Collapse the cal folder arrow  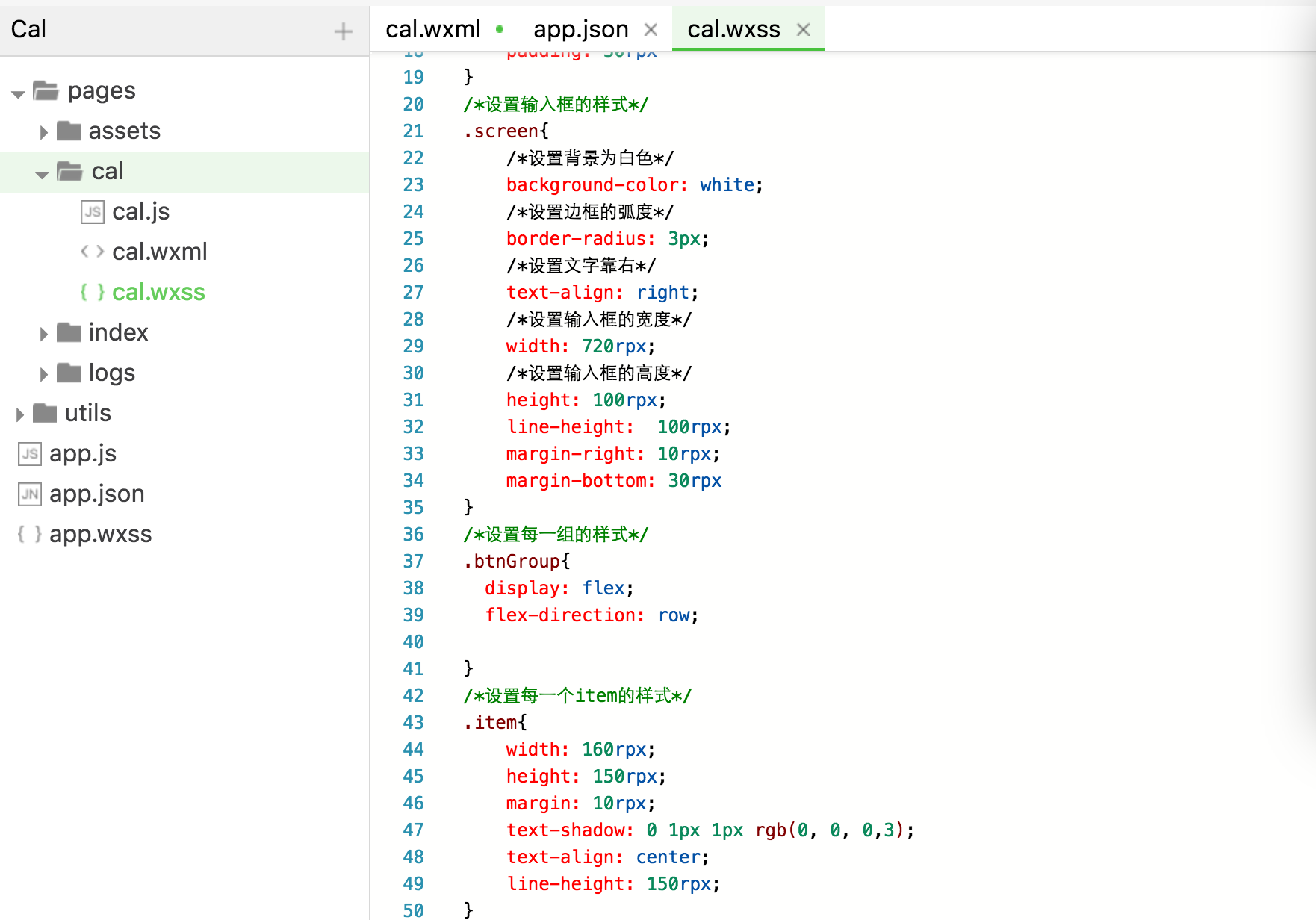42,173
